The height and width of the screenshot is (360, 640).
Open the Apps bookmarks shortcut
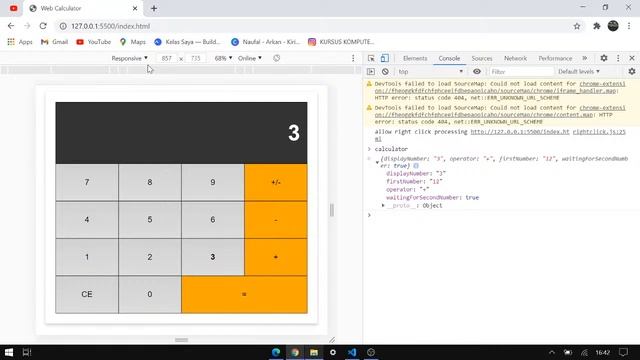click(20, 42)
